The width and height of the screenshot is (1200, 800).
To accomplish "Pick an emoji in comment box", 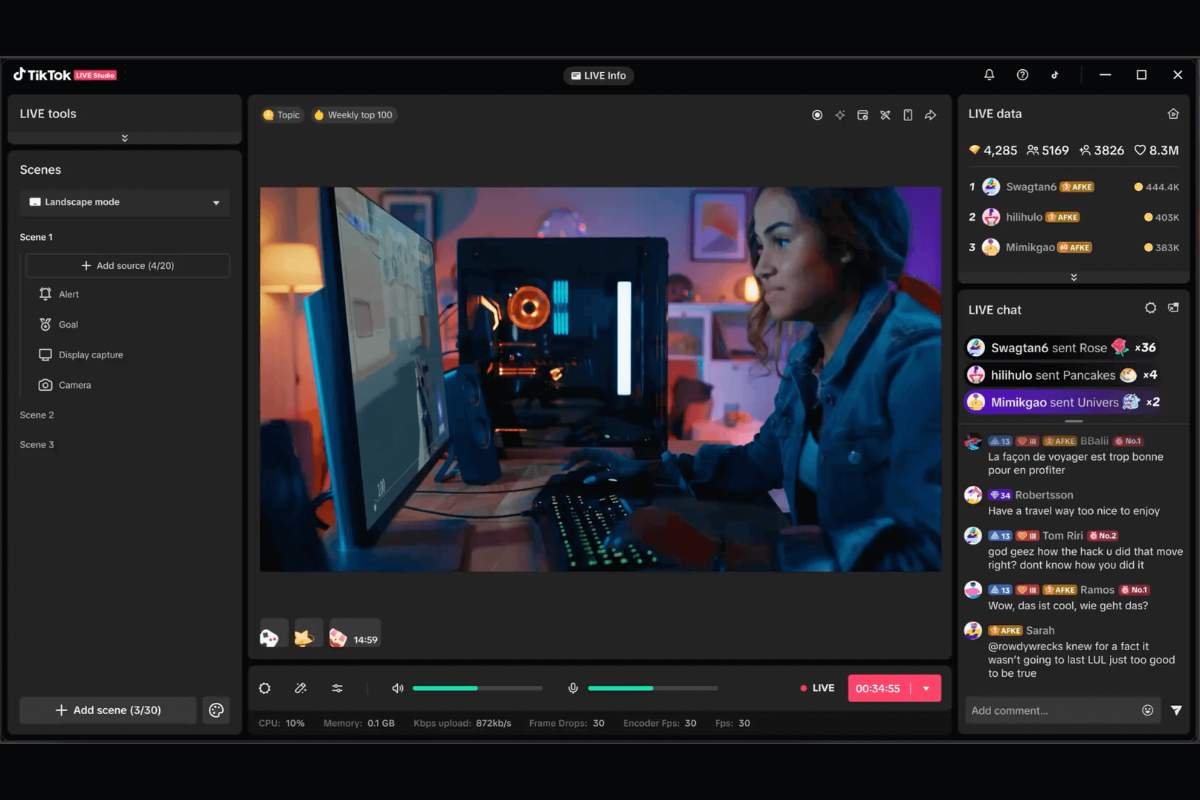I will [1147, 711].
